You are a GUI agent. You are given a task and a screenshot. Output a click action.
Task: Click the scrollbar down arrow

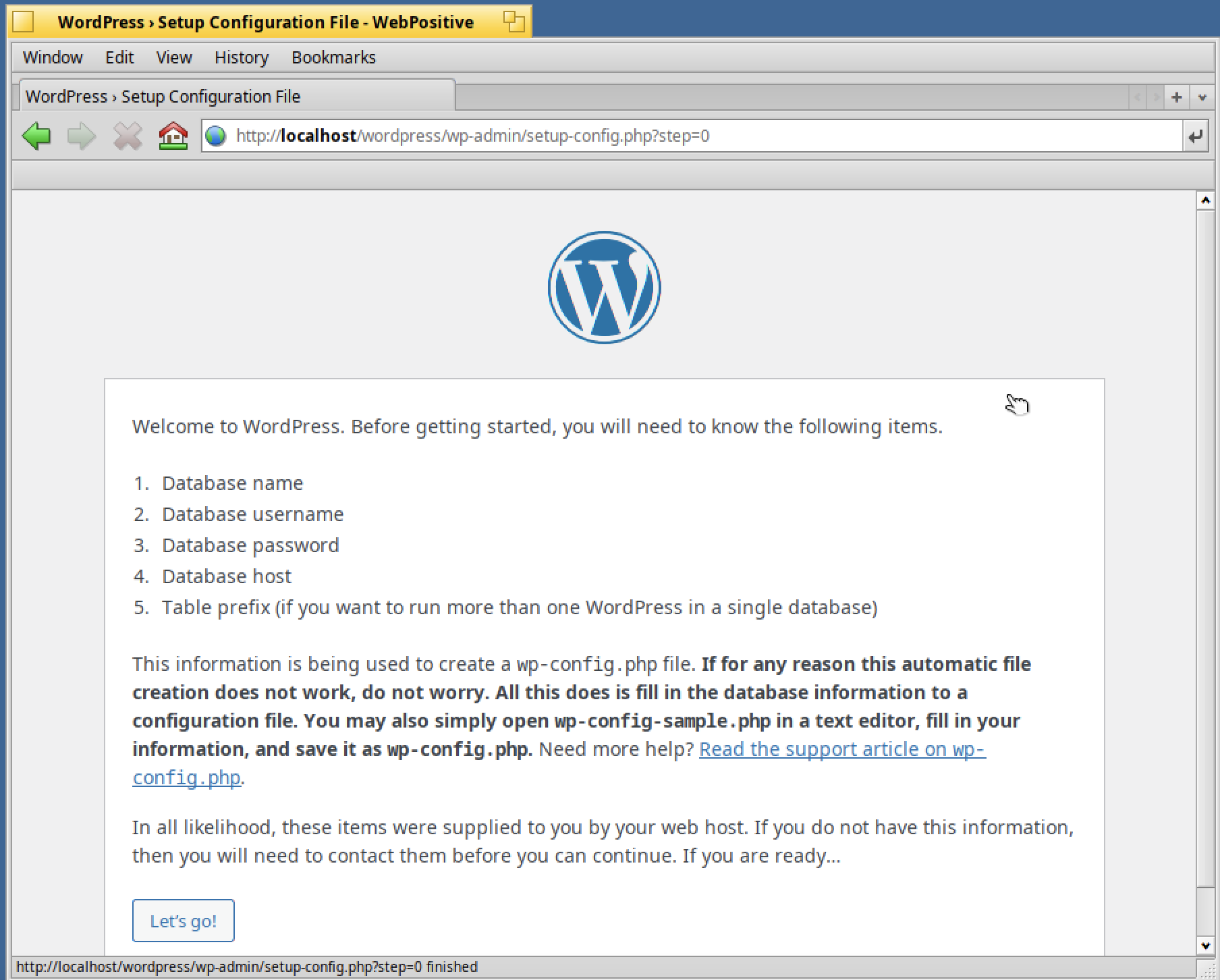pos(1205,946)
